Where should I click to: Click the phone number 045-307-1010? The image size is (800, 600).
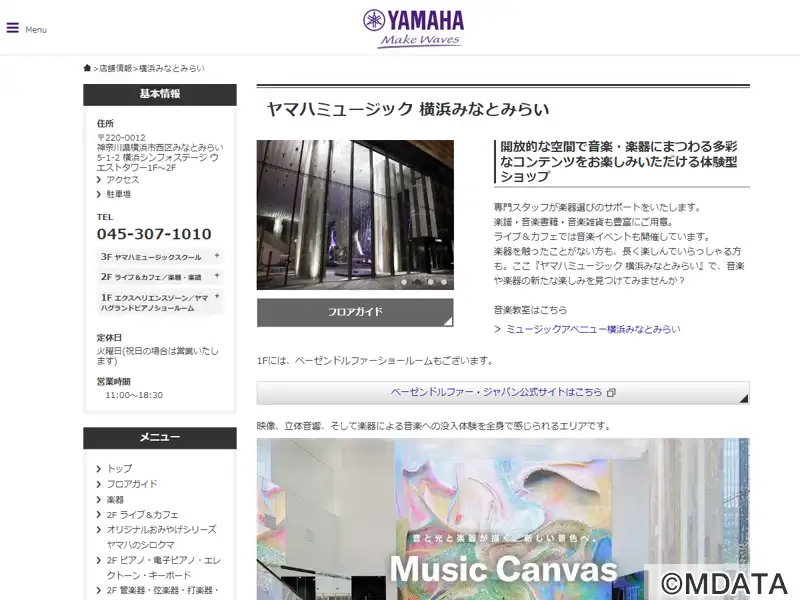pos(154,234)
